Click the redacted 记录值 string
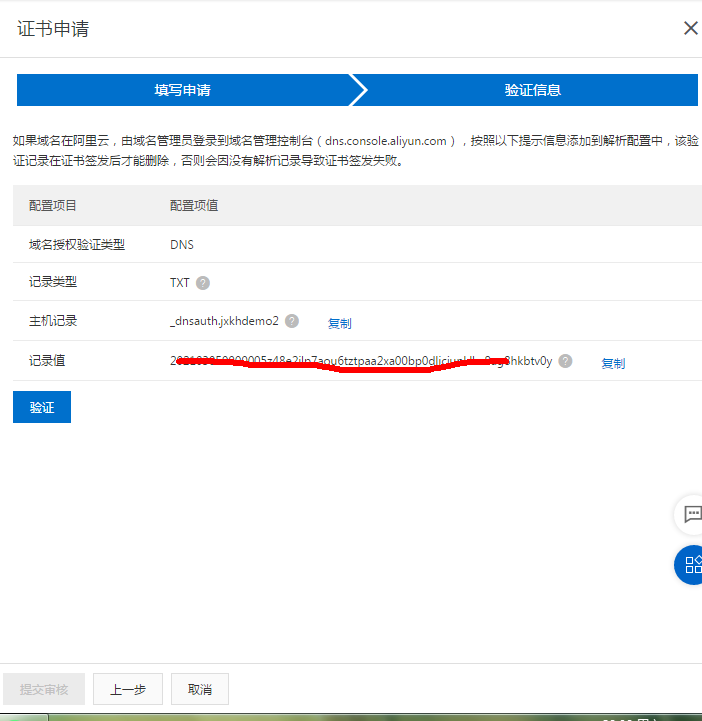This screenshot has width=702, height=721. click(x=361, y=361)
